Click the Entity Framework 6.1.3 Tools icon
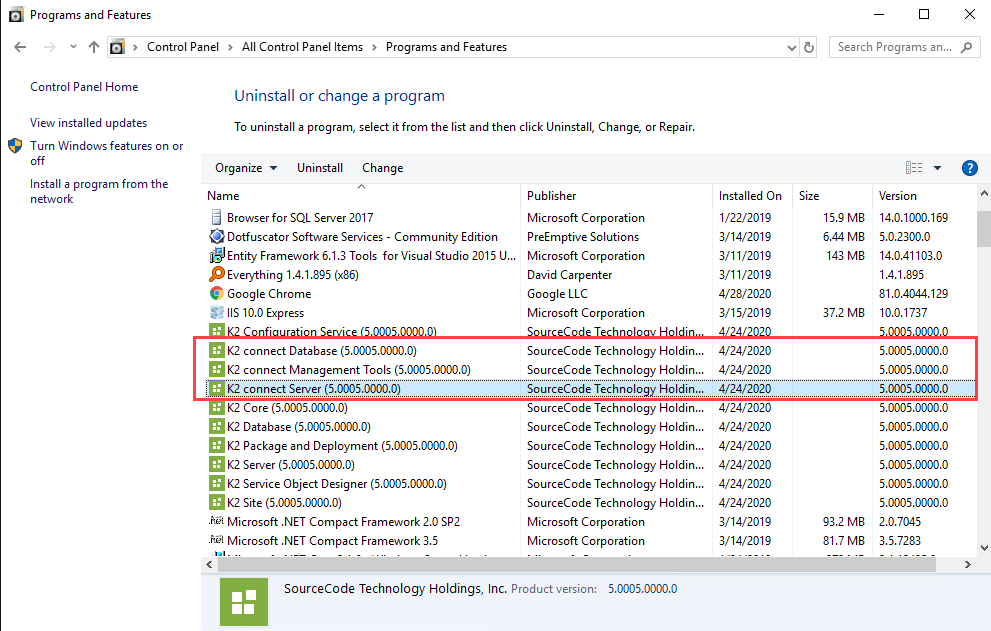991x631 pixels. point(216,255)
